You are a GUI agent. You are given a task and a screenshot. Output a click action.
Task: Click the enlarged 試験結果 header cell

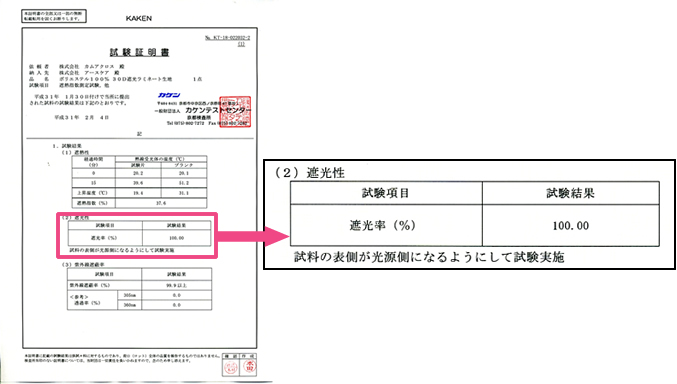tap(571, 193)
